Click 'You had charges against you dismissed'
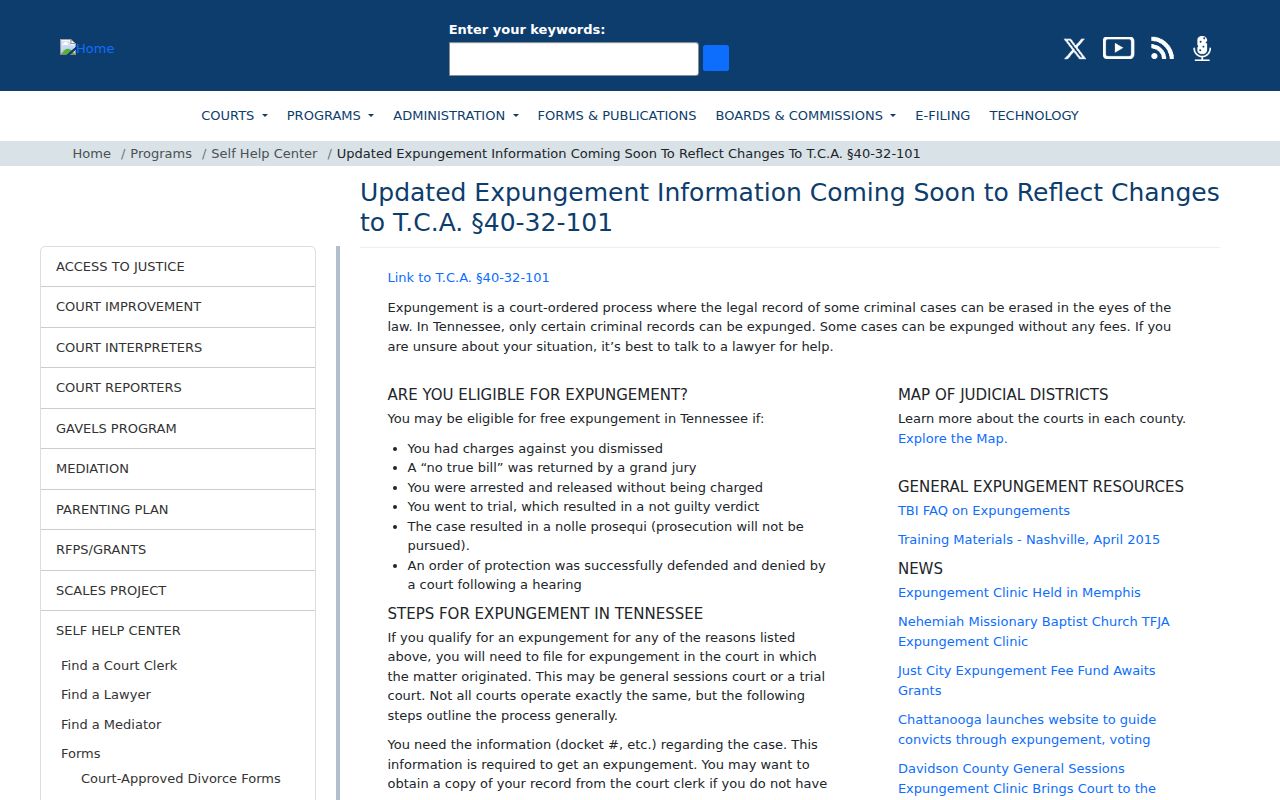Image resolution: width=1280 pixels, height=800 pixels. point(535,448)
